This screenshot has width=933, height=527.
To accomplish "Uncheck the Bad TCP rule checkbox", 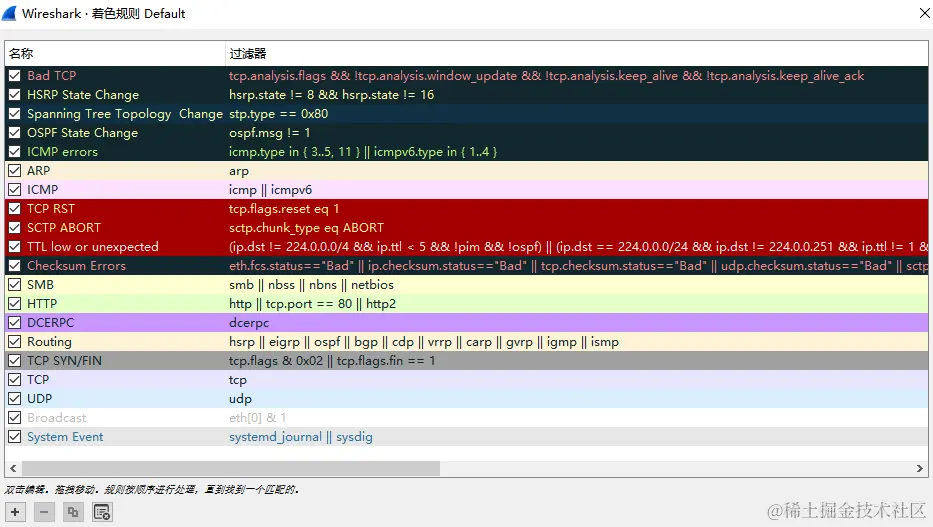I will [x=15, y=76].
